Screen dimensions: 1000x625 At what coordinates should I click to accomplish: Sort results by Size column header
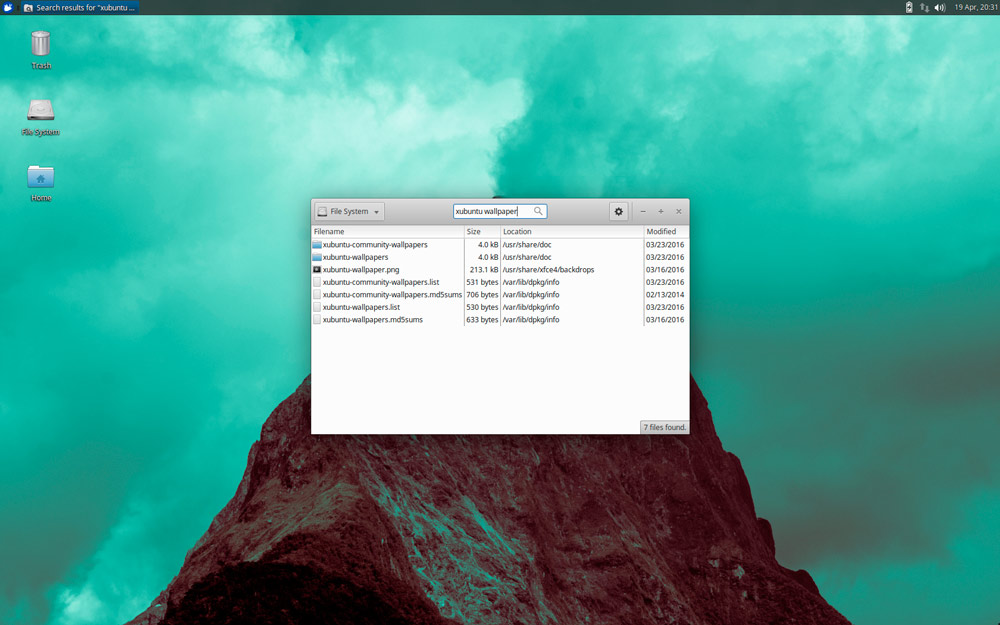coord(481,232)
